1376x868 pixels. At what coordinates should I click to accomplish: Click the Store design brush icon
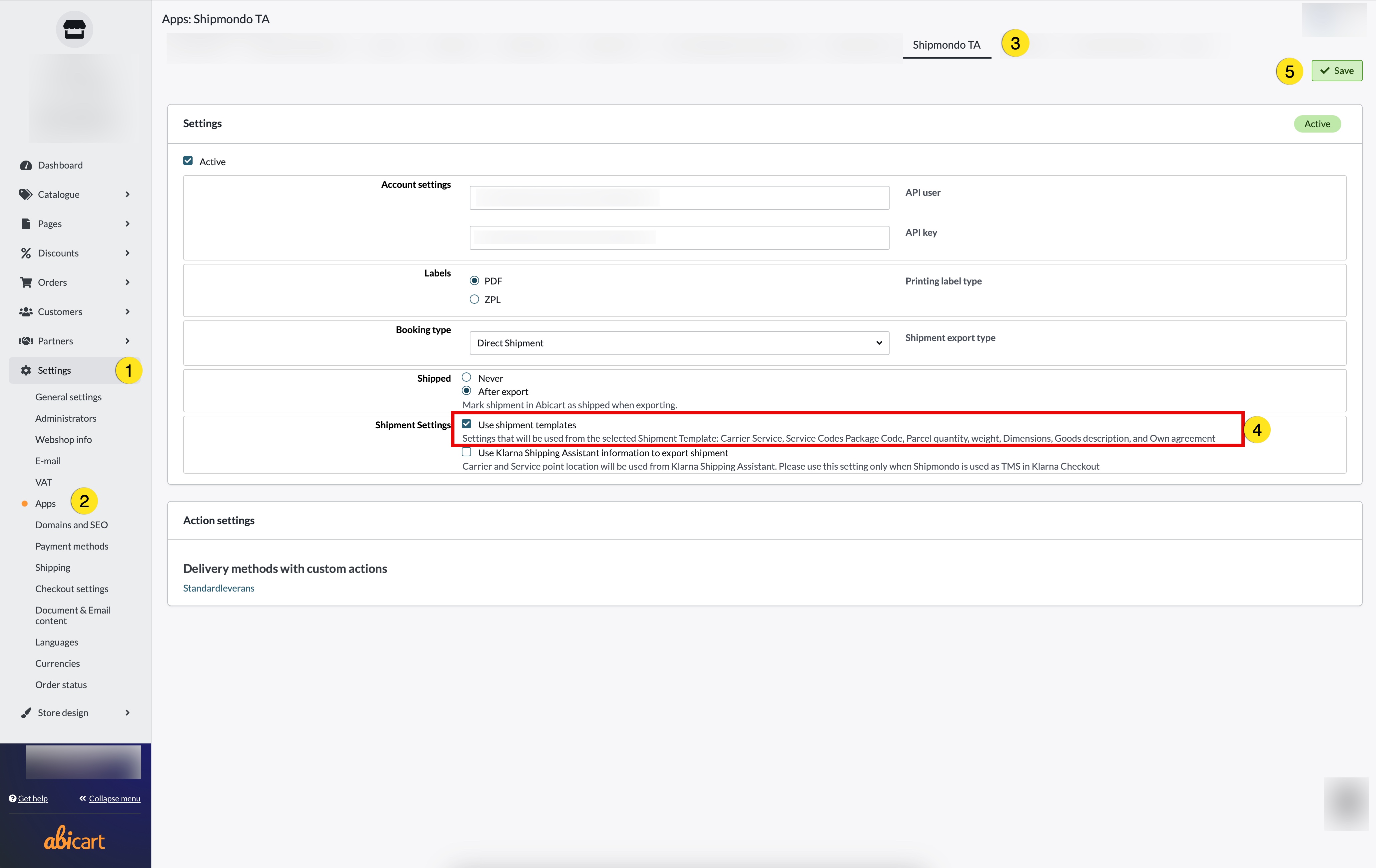point(26,712)
